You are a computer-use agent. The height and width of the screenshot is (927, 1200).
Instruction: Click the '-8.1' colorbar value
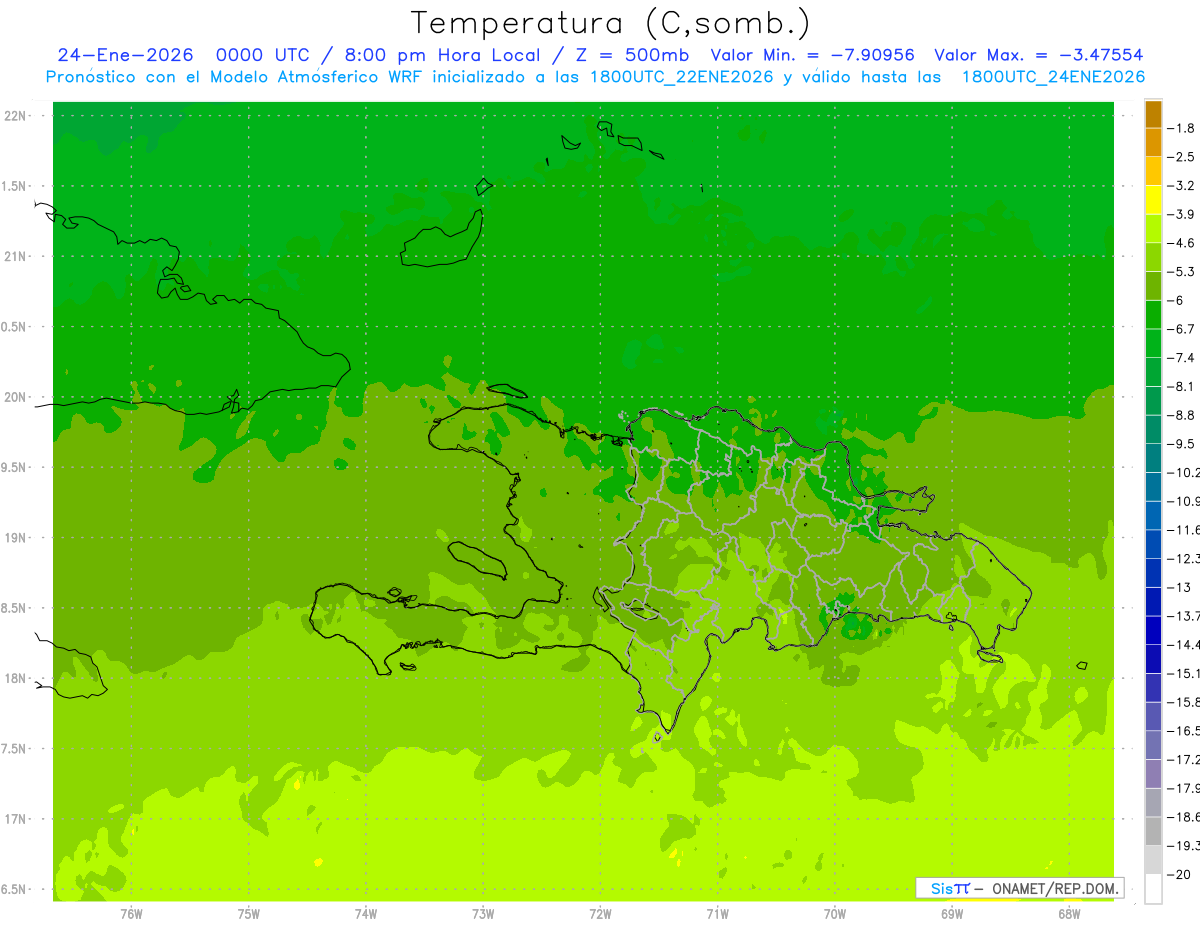pyautogui.click(x=1181, y=386)
